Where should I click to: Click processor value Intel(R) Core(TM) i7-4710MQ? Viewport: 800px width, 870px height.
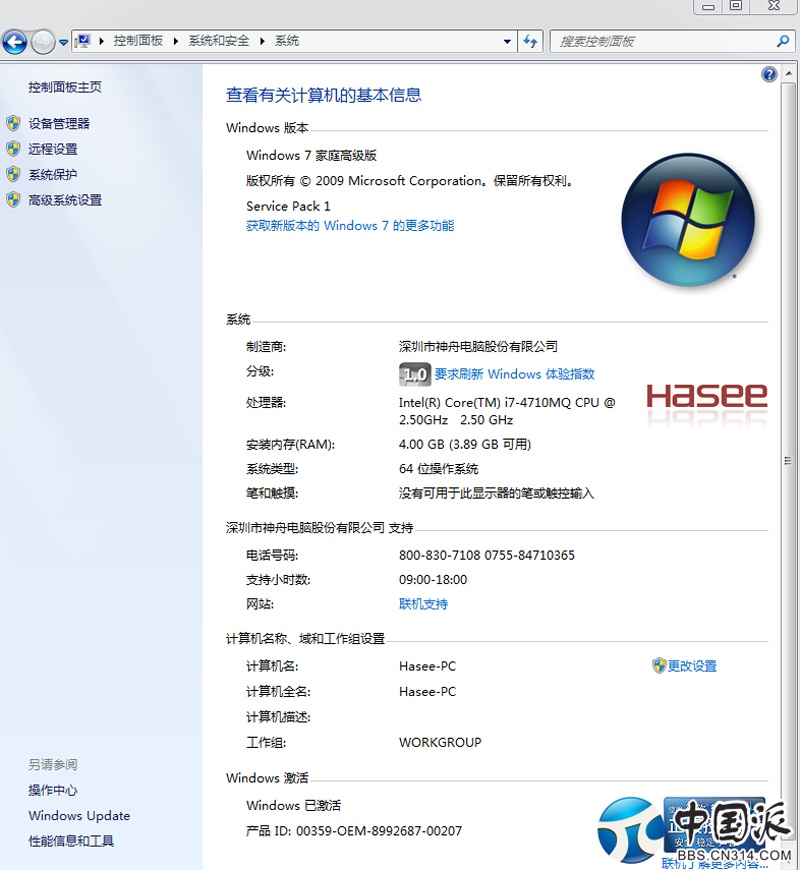click(507, 411)
